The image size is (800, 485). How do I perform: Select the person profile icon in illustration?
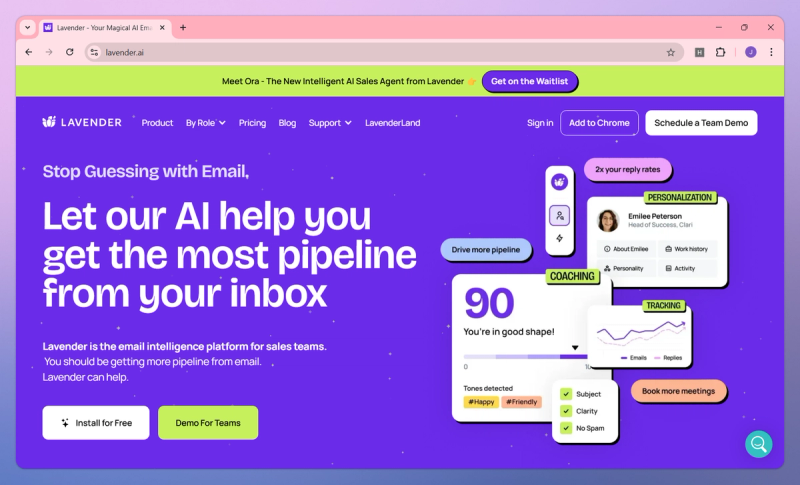click(560, 215)
